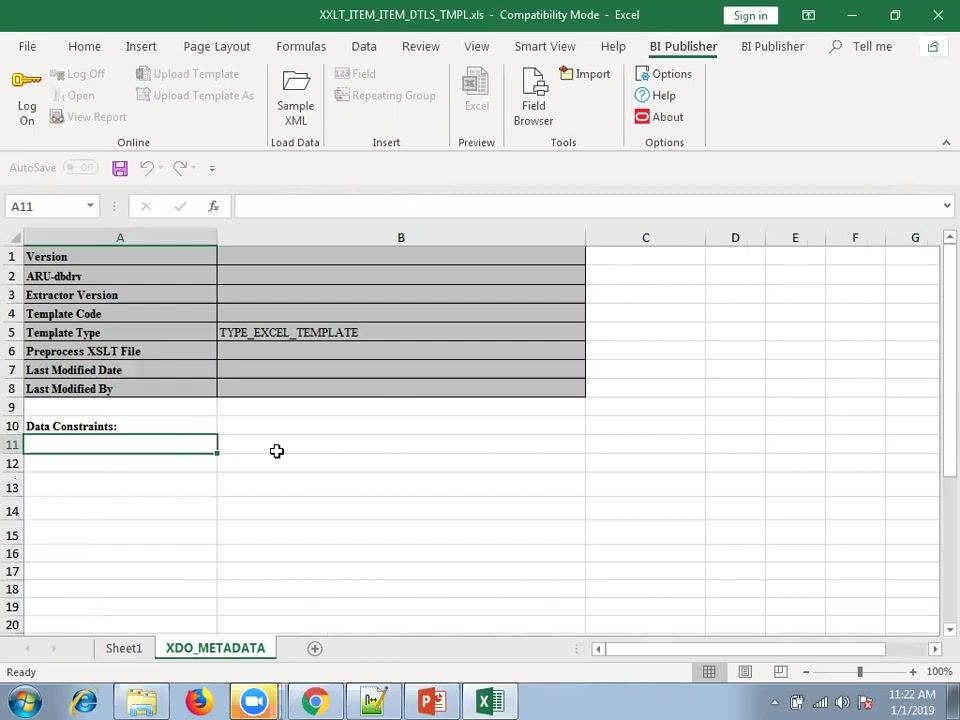960x720 pixels.
Task: Click the Import tool
Action: click(585, 73)
